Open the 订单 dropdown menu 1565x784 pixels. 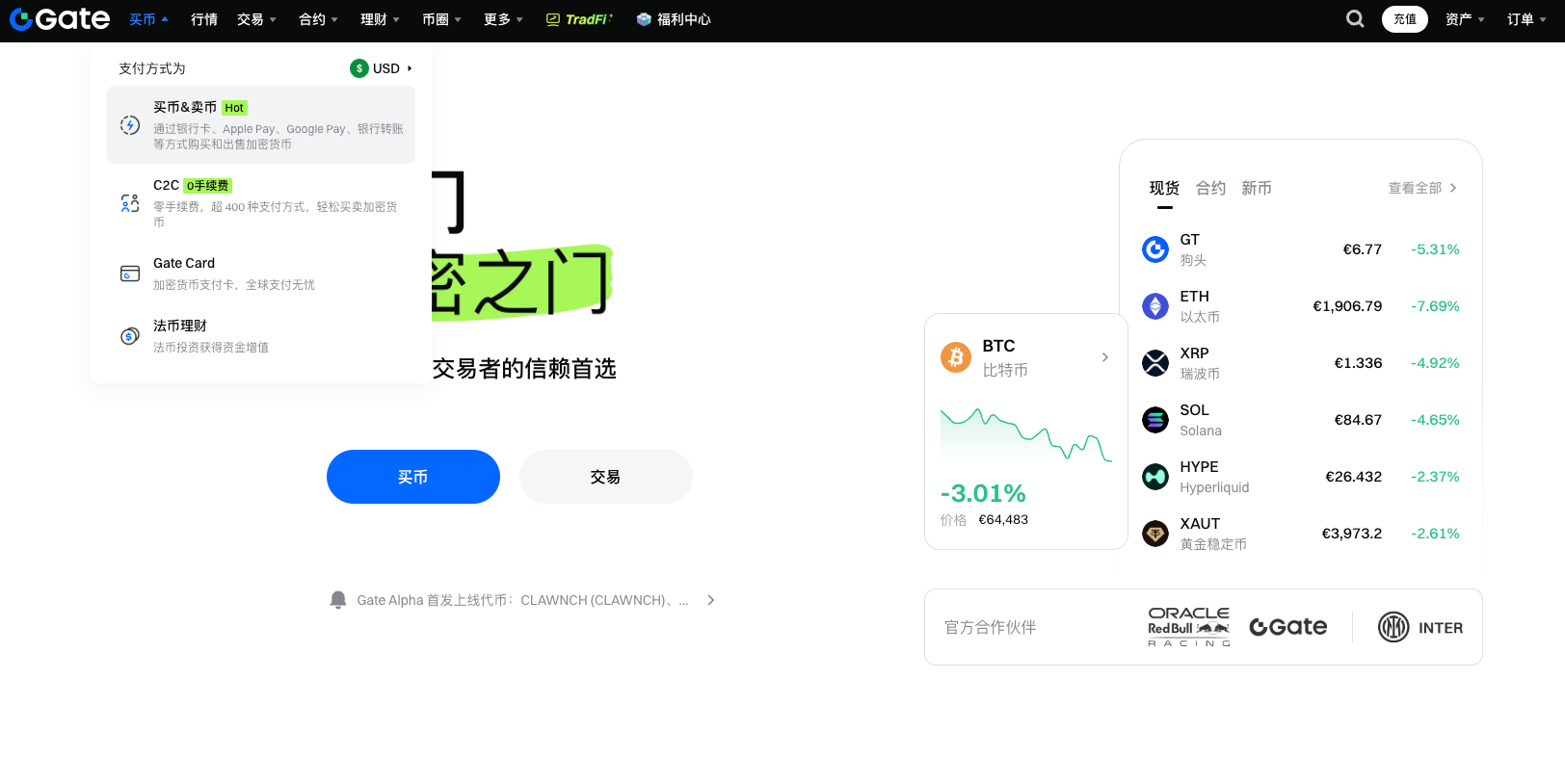[x=1525, y=19]
